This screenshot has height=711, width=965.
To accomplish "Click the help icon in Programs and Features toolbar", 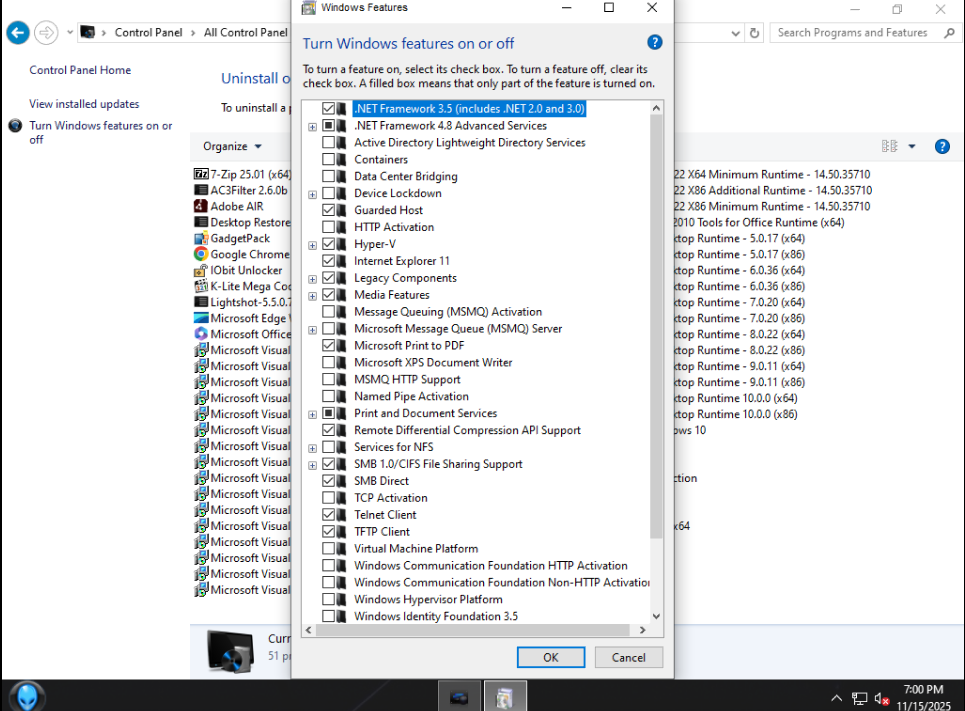I will pos(942,147).
